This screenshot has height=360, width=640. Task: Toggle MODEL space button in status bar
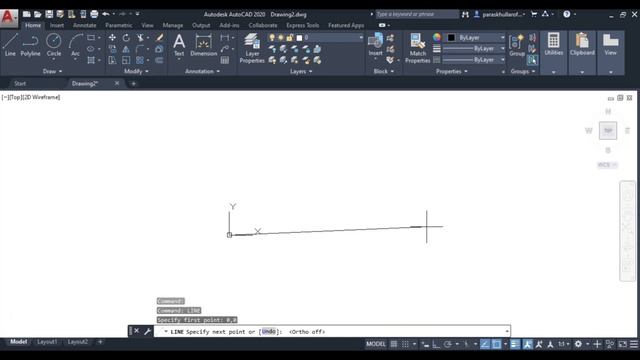coord(376,344)
